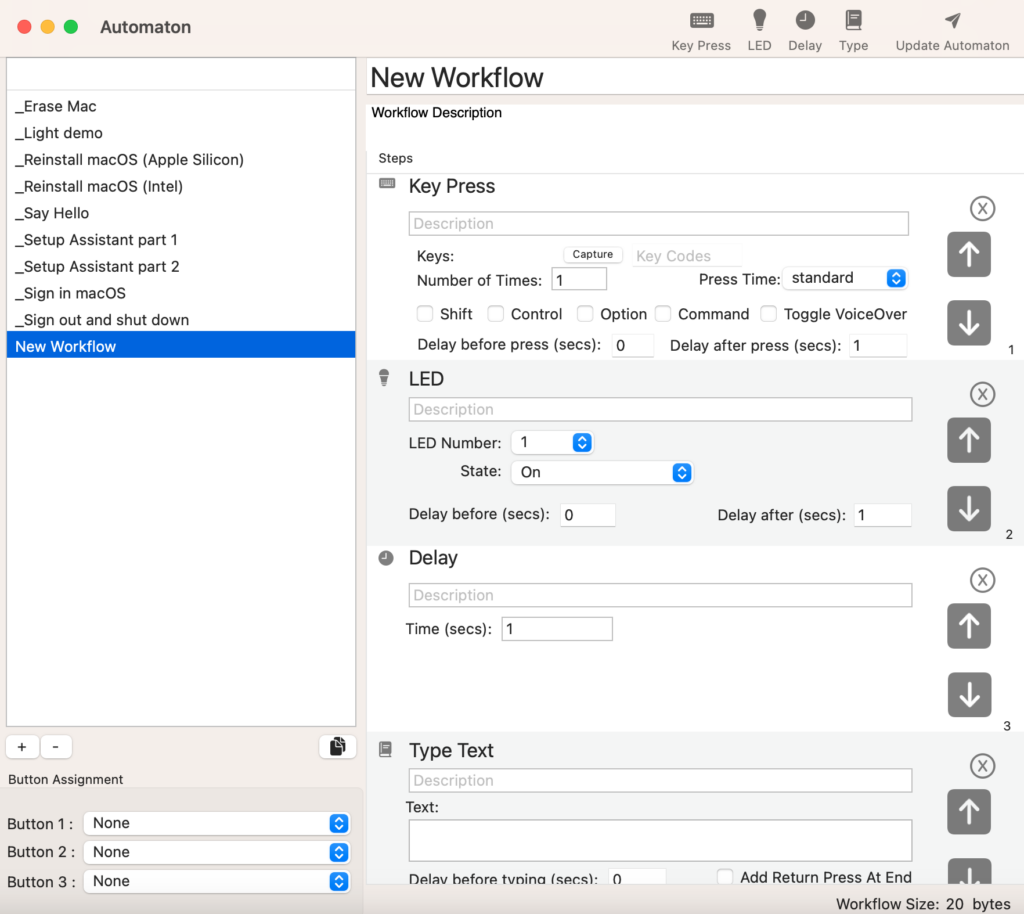Select _Sign in macOS workflow
This screenshot has width=1024, height=914.
(181, 294)
